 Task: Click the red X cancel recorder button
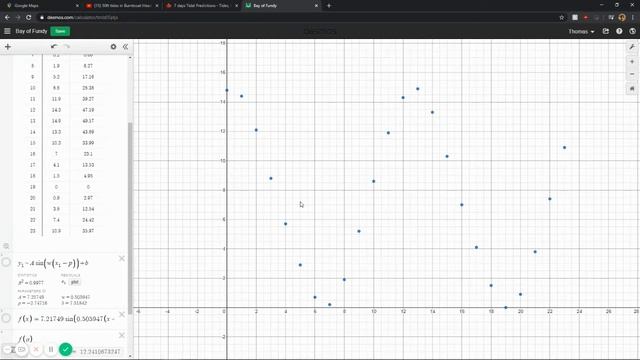(36, 349)
